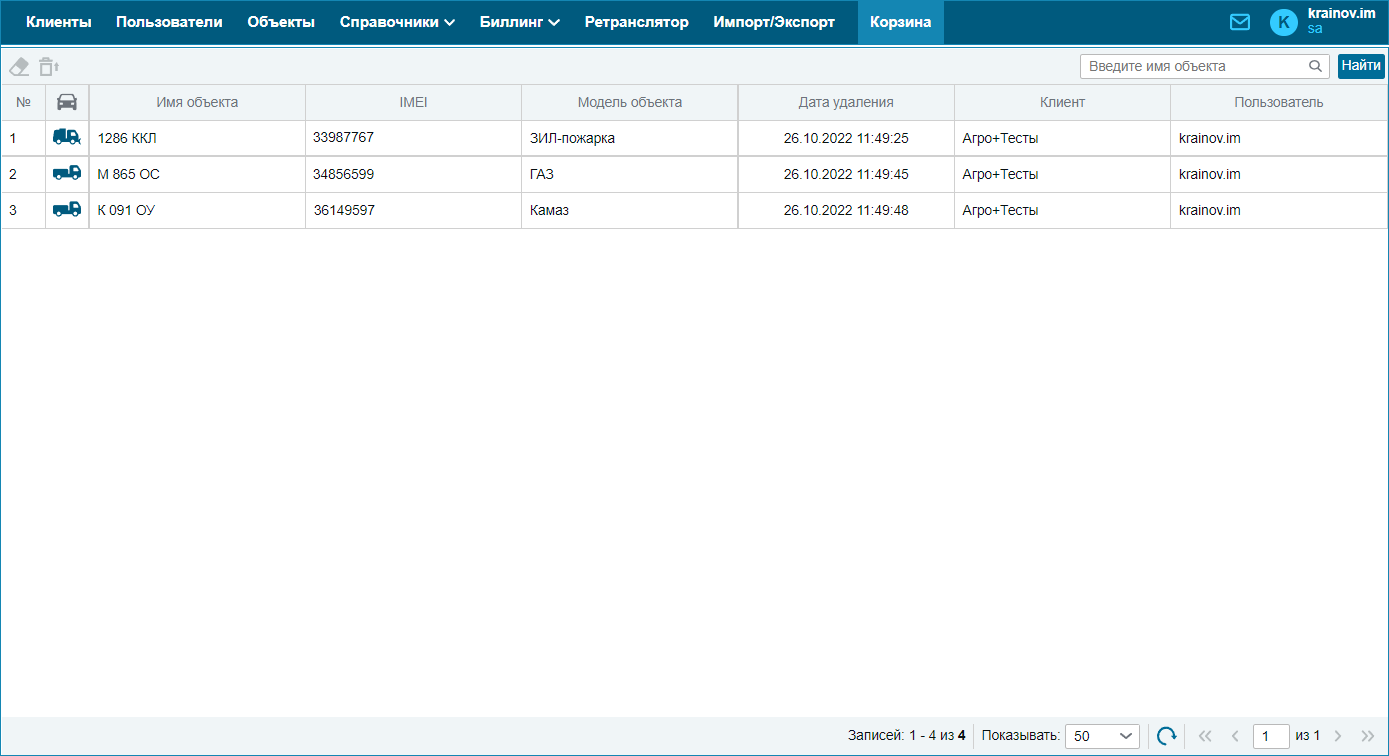This screenshot has width=1389, height=756.
Task: Click the truck icon for 1286 ККЛ
Action: [x=67, y=138]
